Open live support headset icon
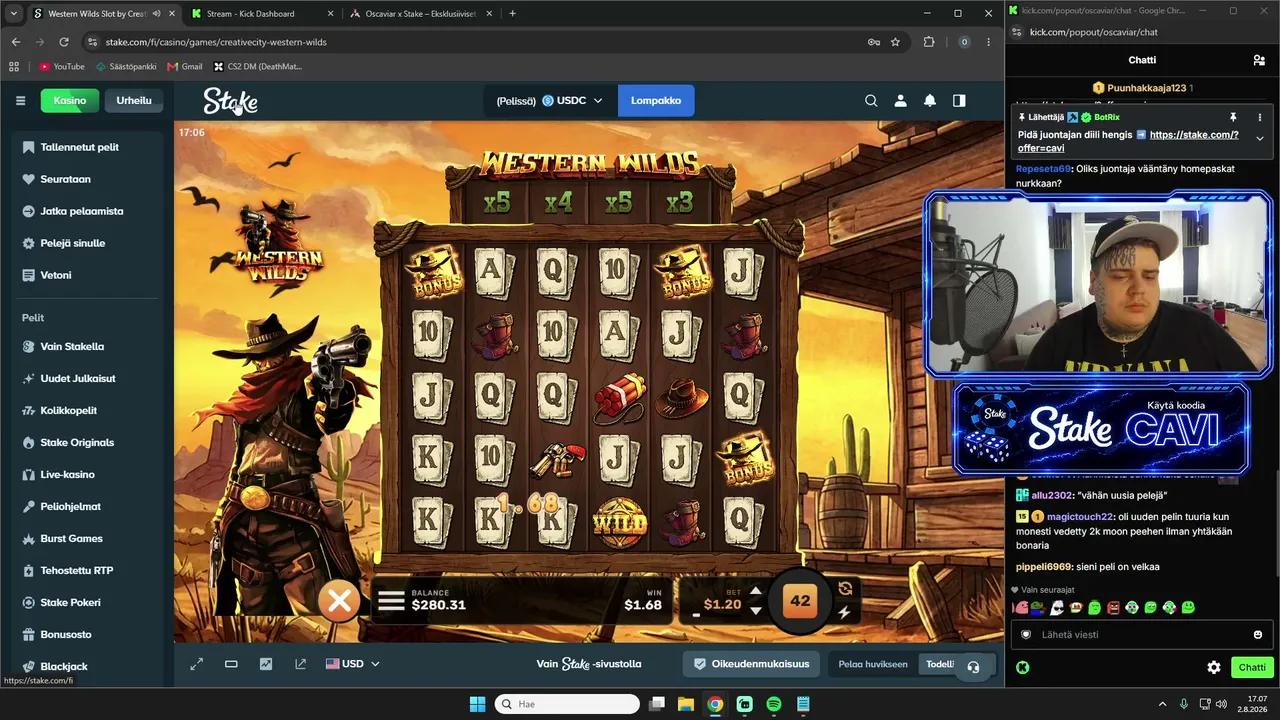 coord(973,667)
